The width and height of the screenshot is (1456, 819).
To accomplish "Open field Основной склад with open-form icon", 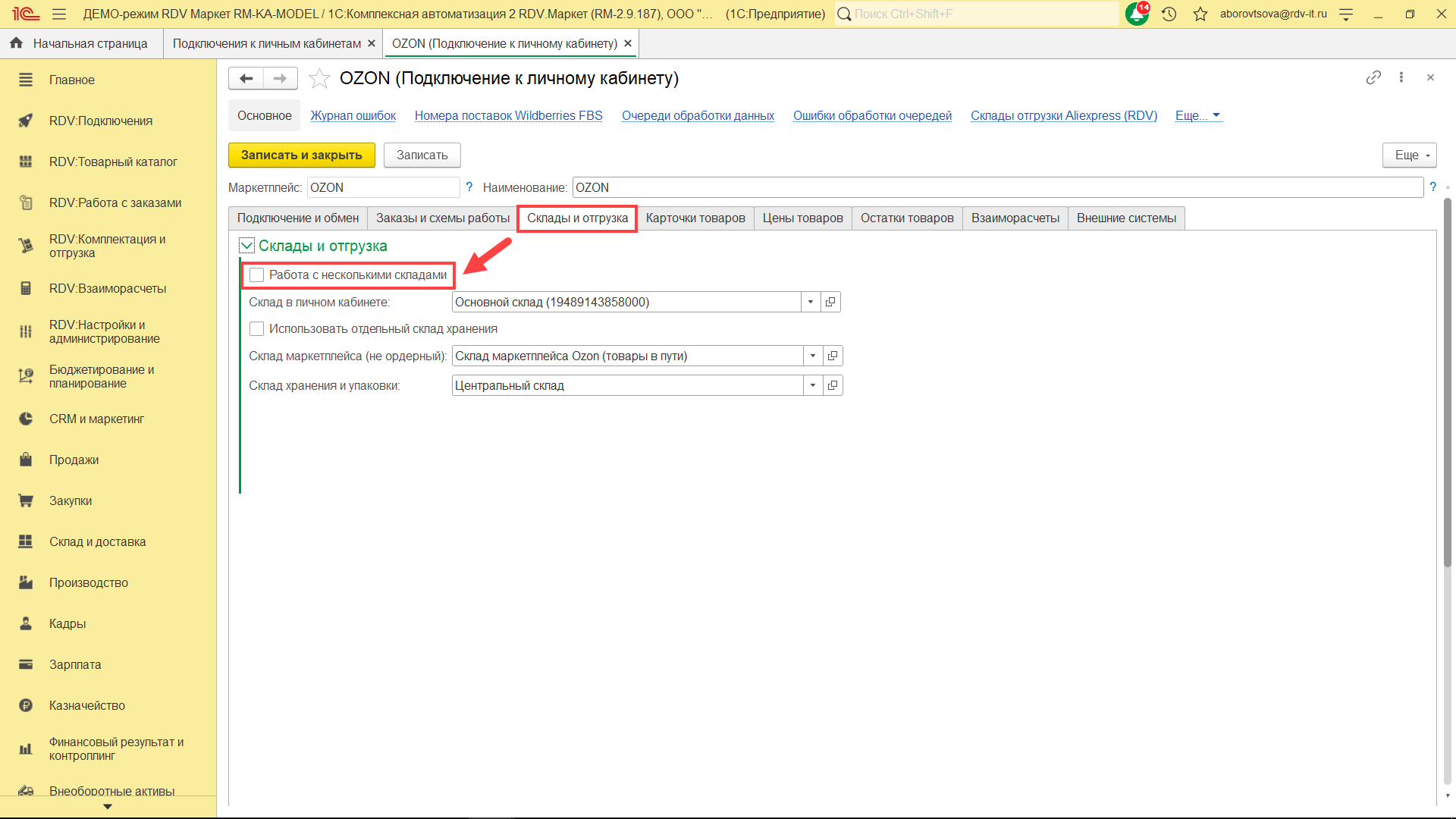I will point(830,302).
